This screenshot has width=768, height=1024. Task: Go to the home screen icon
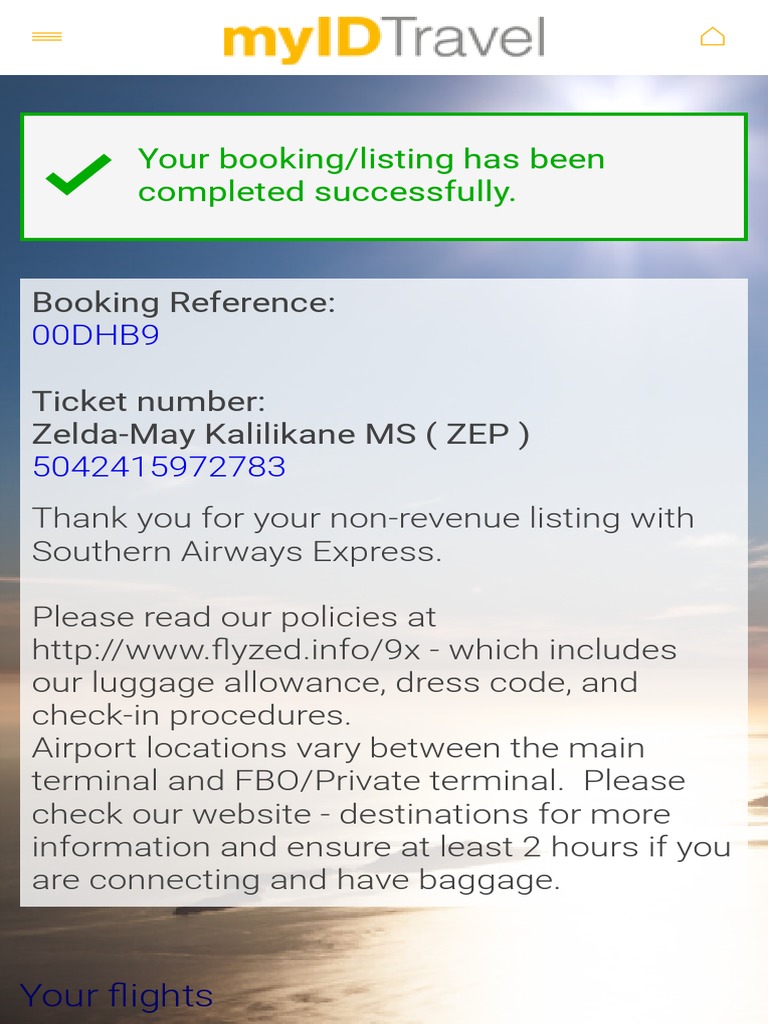click(x=712, y=37)
